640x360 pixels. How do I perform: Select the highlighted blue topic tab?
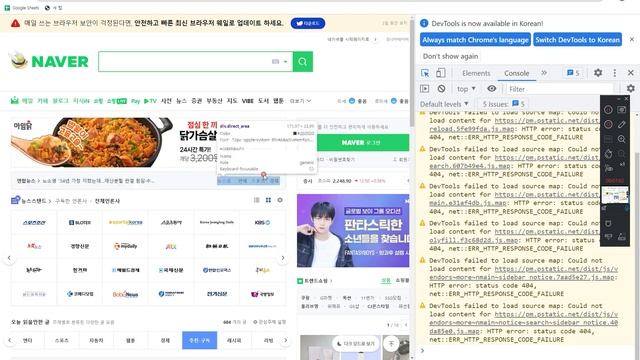pyautogui.click(x=199, y=340)
